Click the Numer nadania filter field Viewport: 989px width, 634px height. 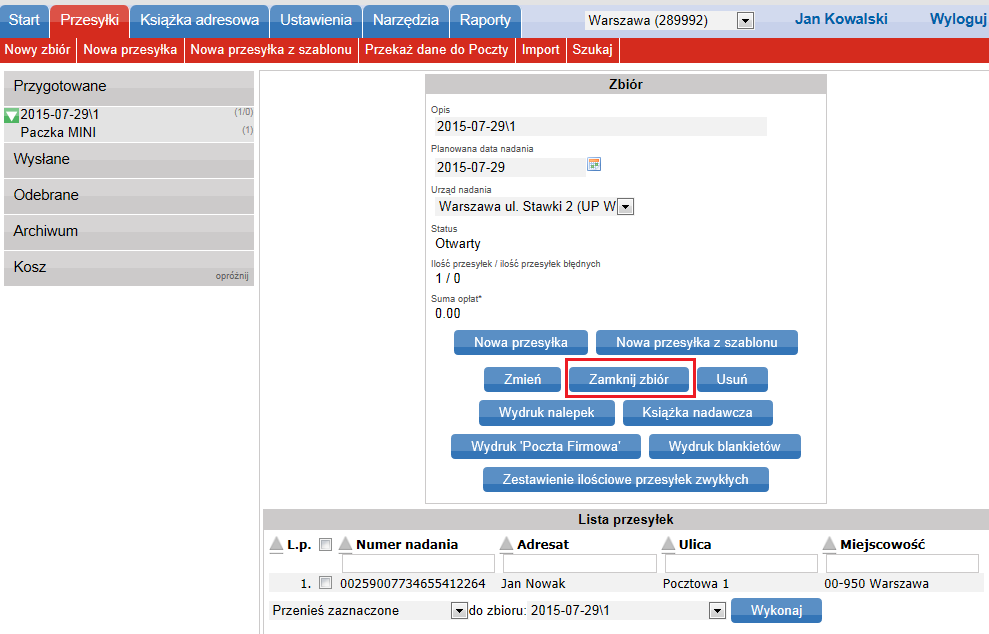pos(418,563)
